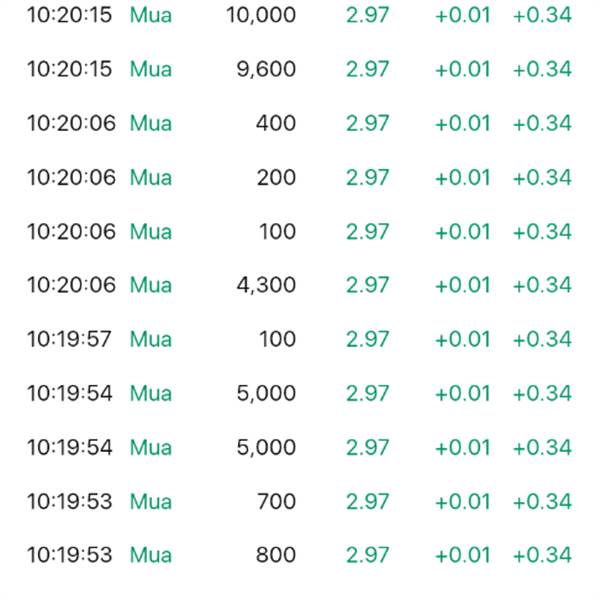Click the +0.34 percent in the 200 row

click(x=542, y=178)
